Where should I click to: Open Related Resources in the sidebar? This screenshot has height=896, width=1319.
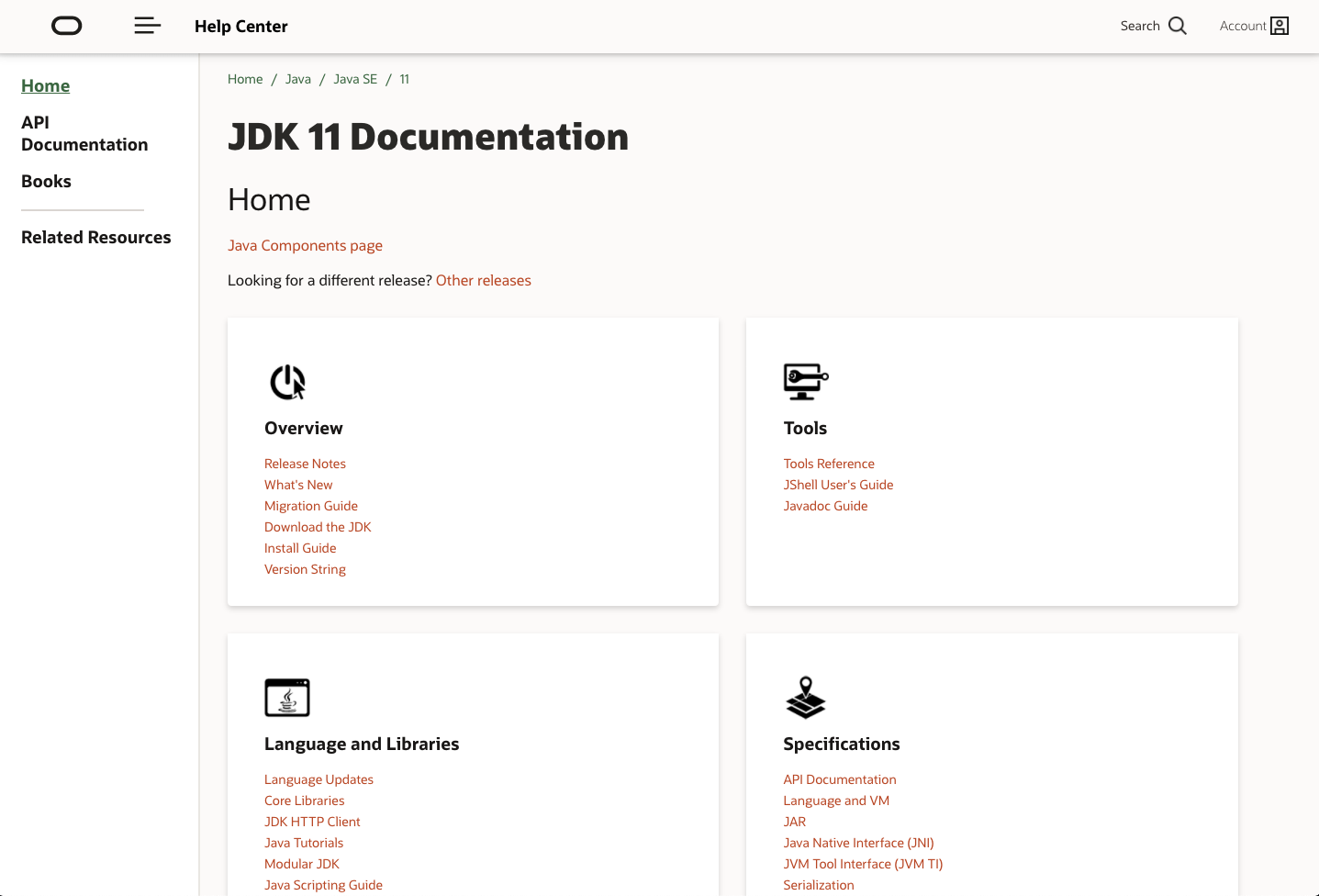click(x=96, y=237)
